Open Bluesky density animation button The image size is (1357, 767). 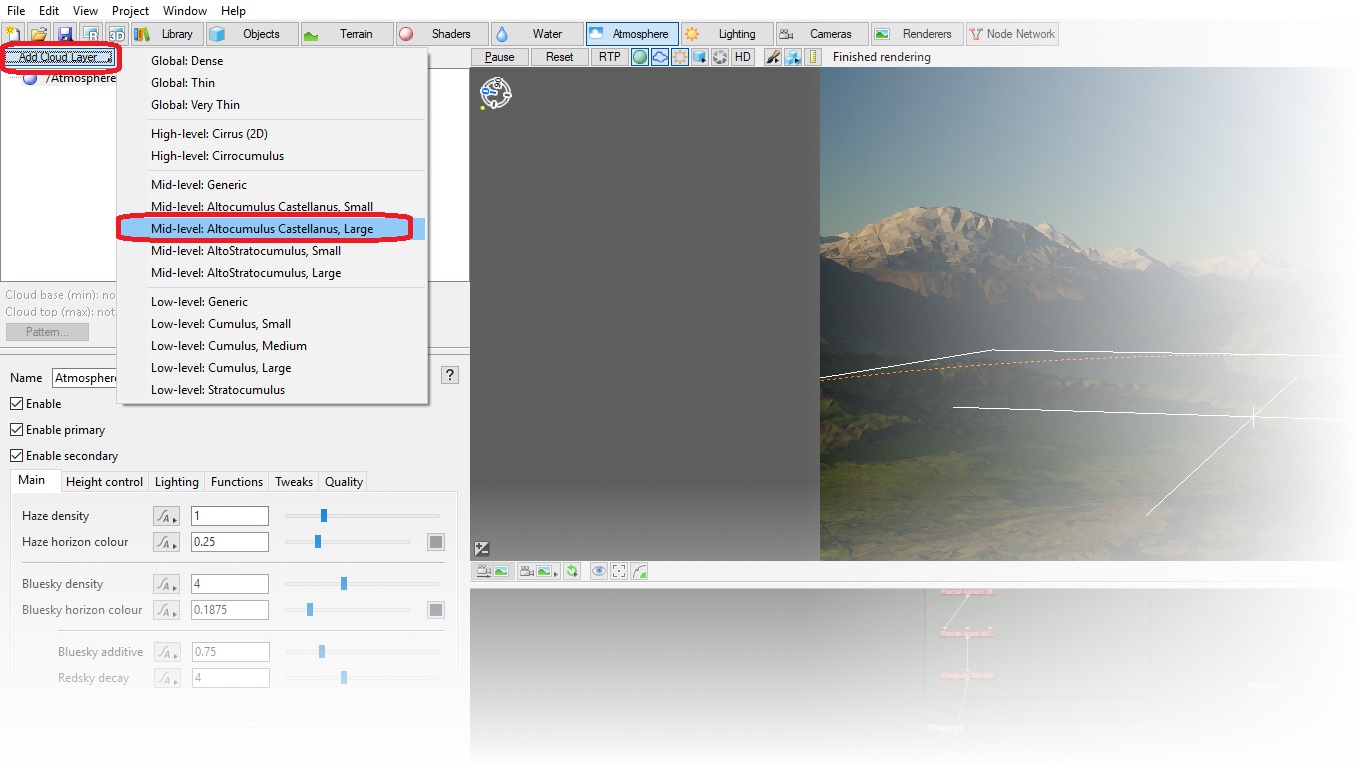(x=166, y=584)
